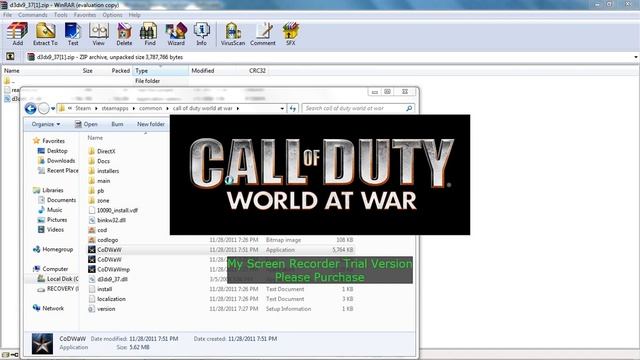Screen dimensions: 640x360
Task: Open the File menu in WinRAR
Action: (x=7, y=15)
